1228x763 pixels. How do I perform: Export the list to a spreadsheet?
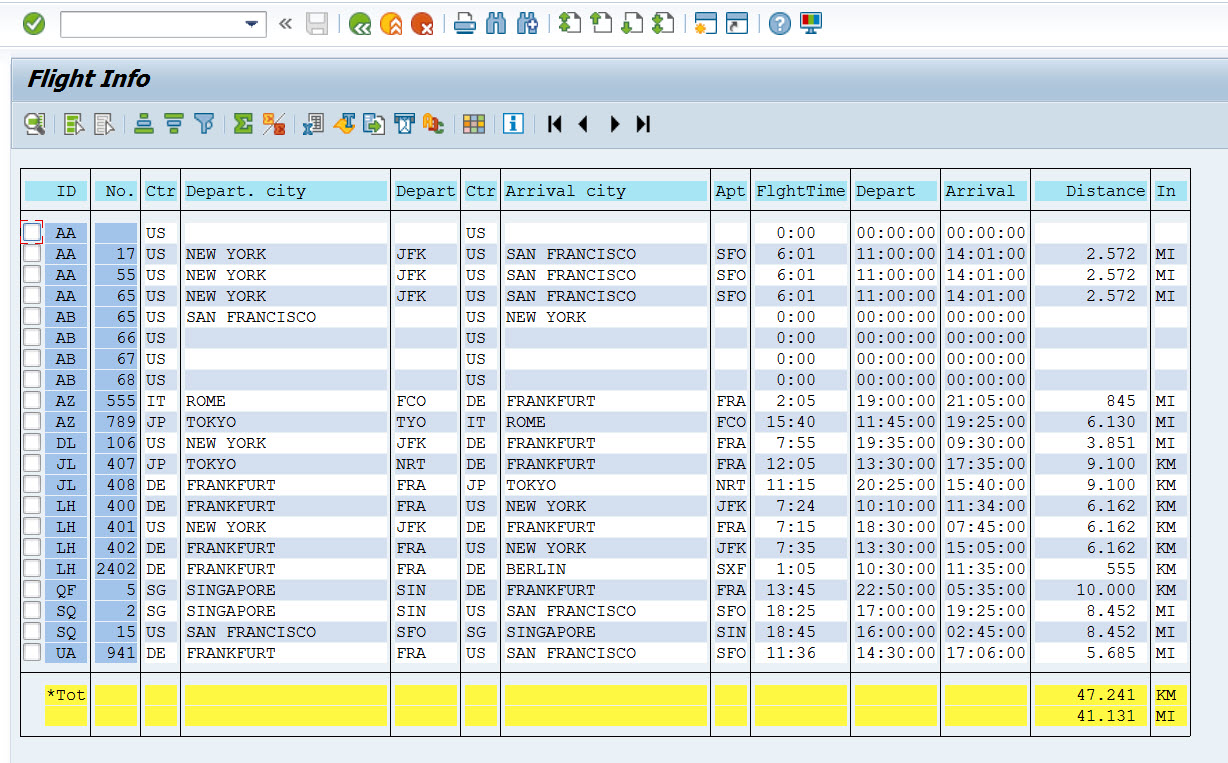point(313,124)
